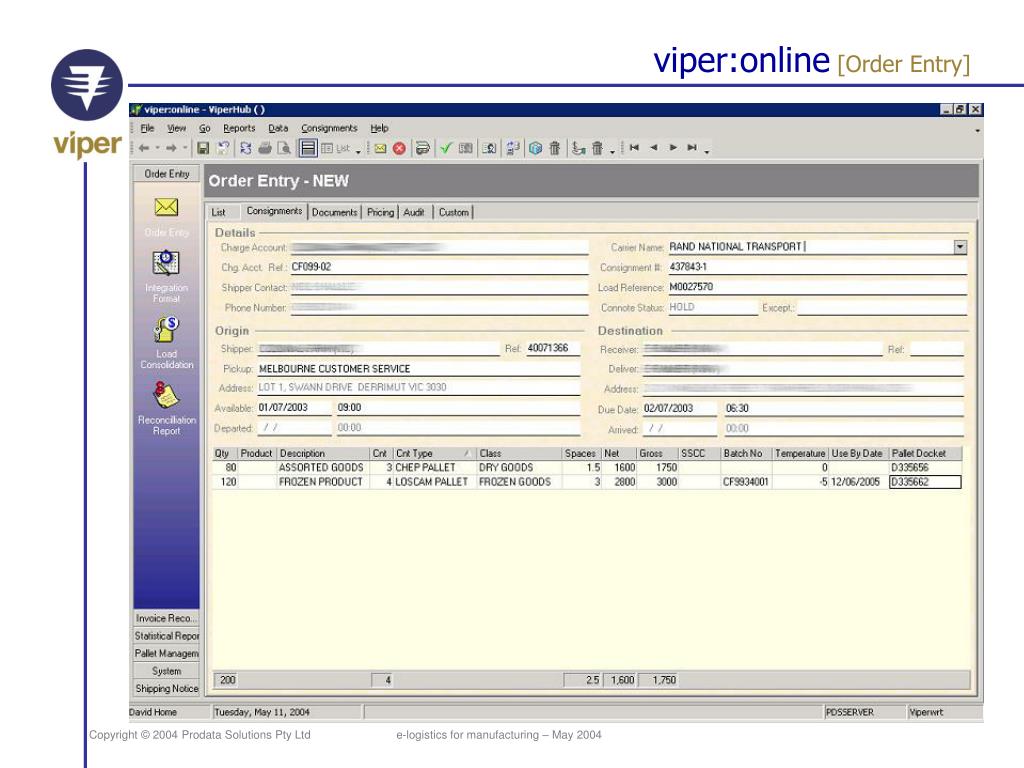Open the Forward history dropdown arrow

tap(185, 148)
